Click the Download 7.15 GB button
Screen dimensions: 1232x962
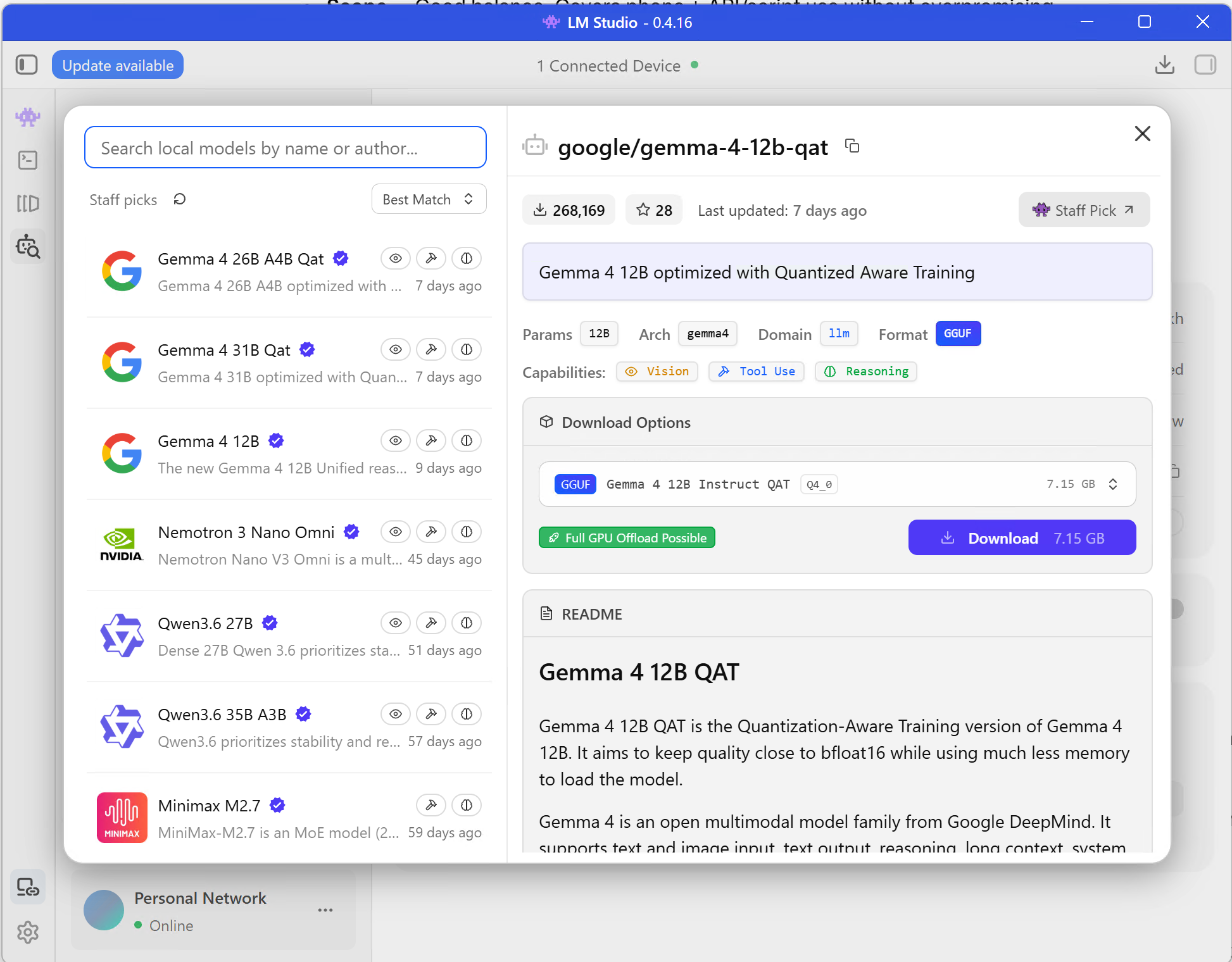pos(1022,538)
